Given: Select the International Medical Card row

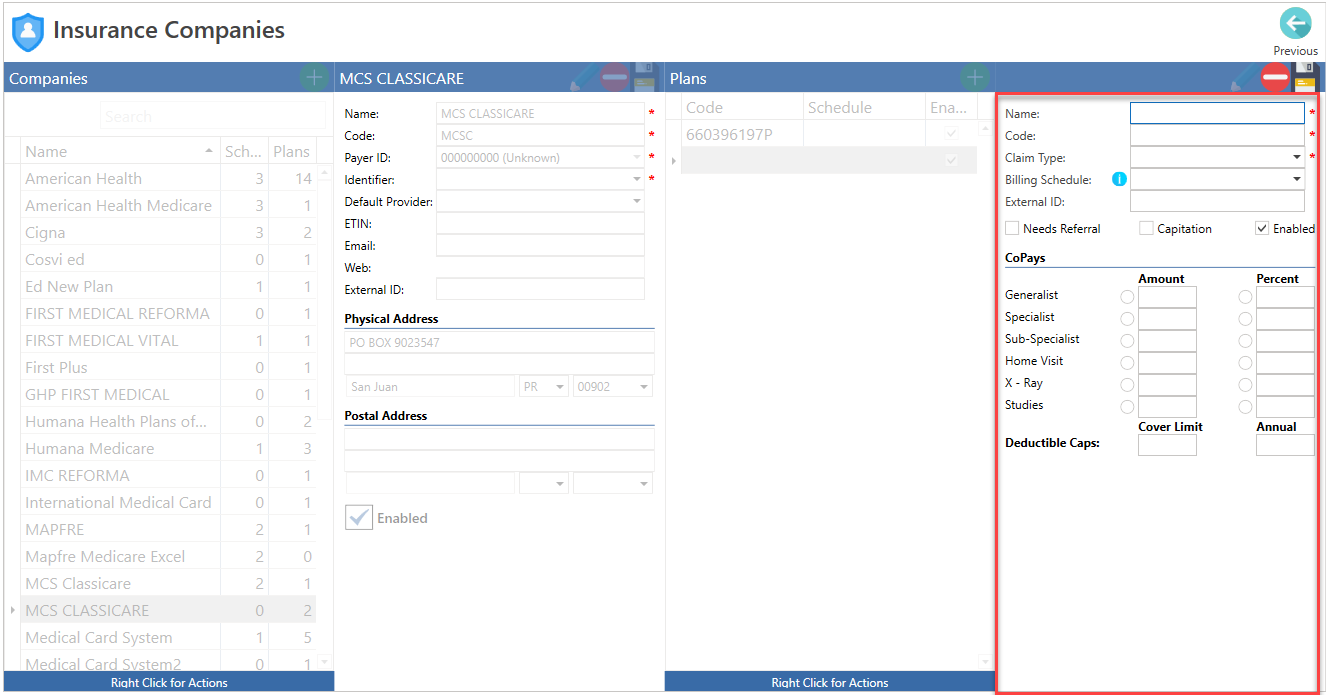Looking at the screenshot, I should 168,502.
